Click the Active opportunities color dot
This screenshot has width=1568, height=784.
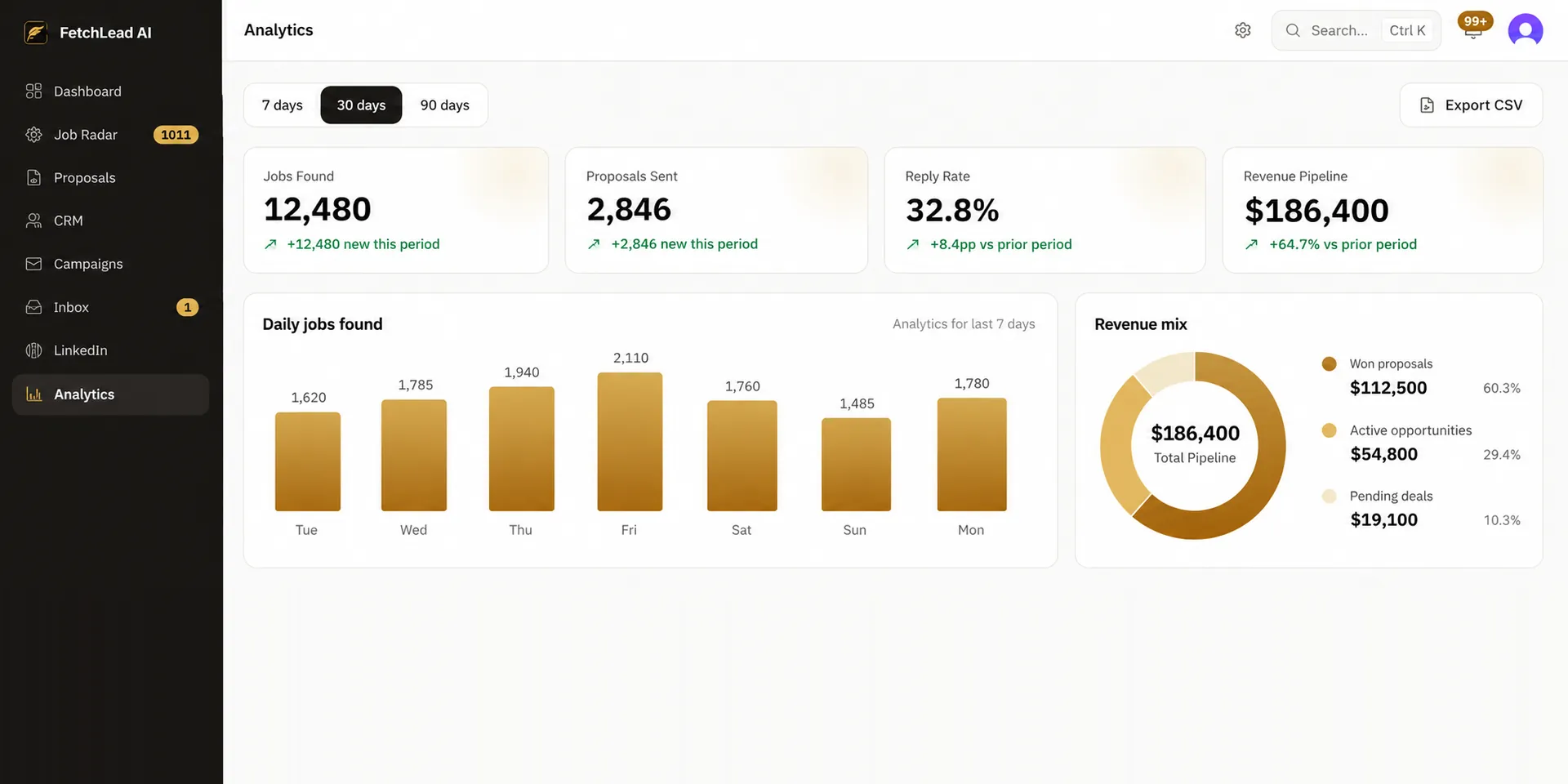(x=1329, y=430)
